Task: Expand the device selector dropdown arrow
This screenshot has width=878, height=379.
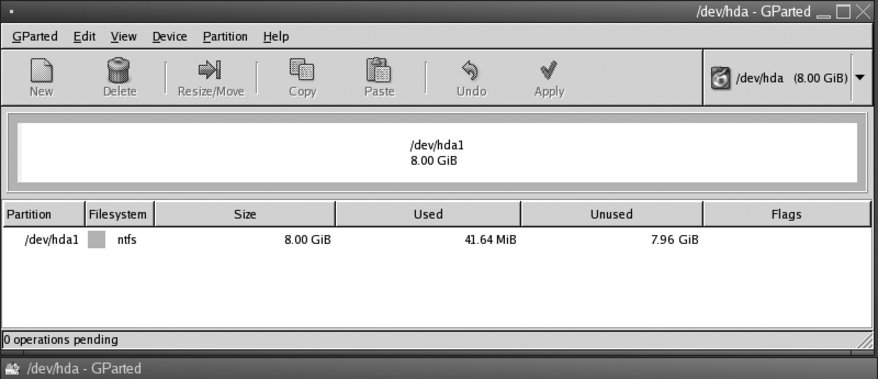Action: 860,78
